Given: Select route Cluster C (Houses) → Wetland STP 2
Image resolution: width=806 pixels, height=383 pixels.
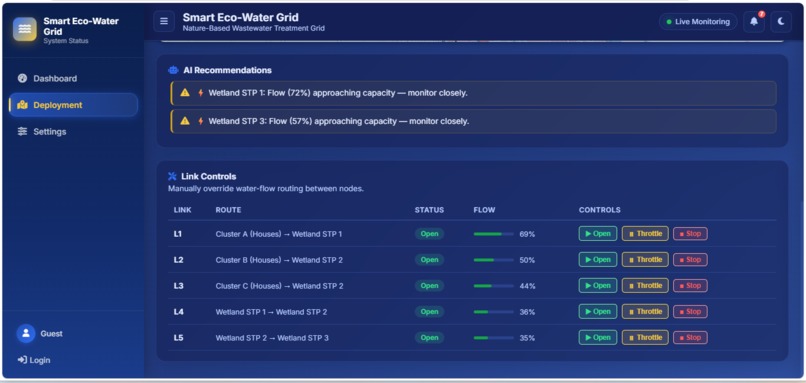Looking at the screenshot, I should pos(279,286).
